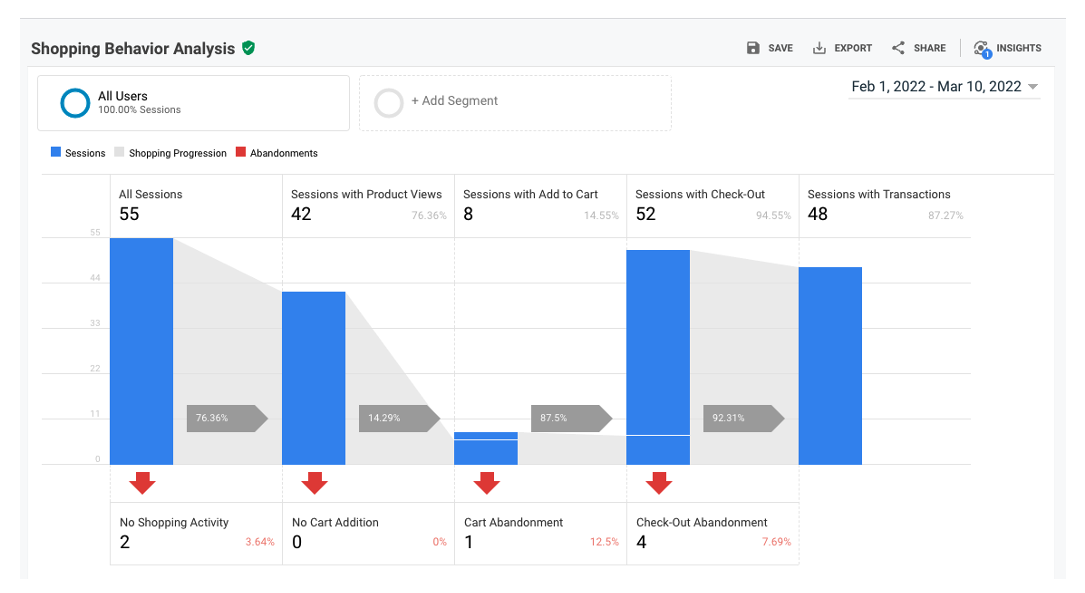Select the All Sessions funnel bar
1085x593 pixels.
point(141,350)
